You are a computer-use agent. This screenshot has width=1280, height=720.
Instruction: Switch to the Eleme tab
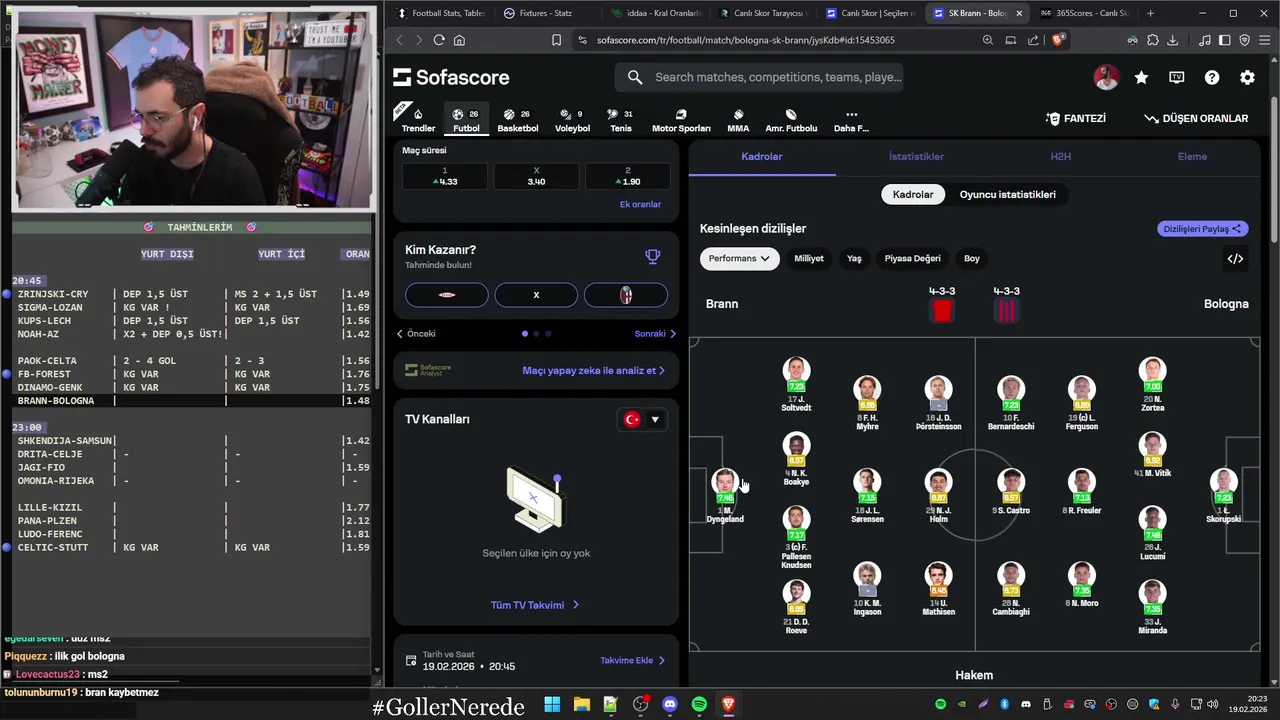1192,156
